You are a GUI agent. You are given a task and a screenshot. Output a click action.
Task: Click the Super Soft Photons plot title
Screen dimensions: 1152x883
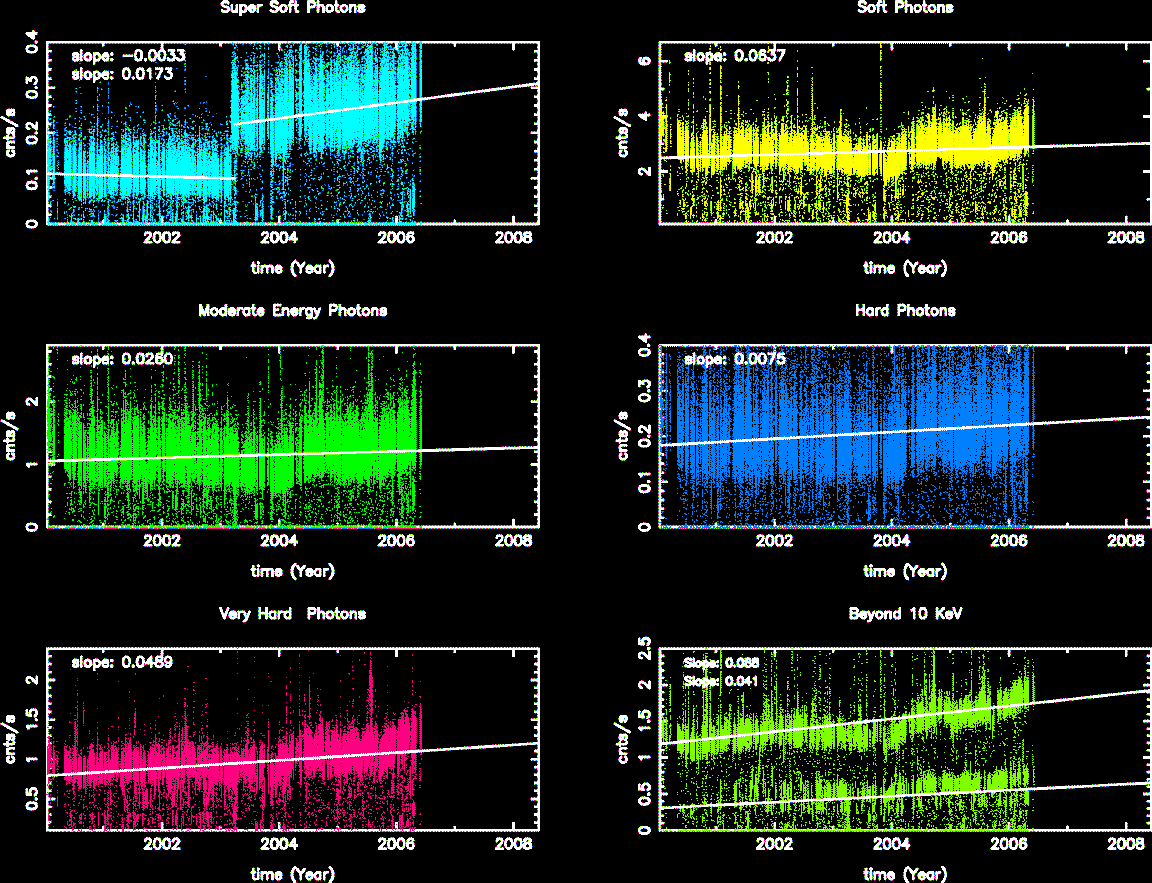[292, 8]
